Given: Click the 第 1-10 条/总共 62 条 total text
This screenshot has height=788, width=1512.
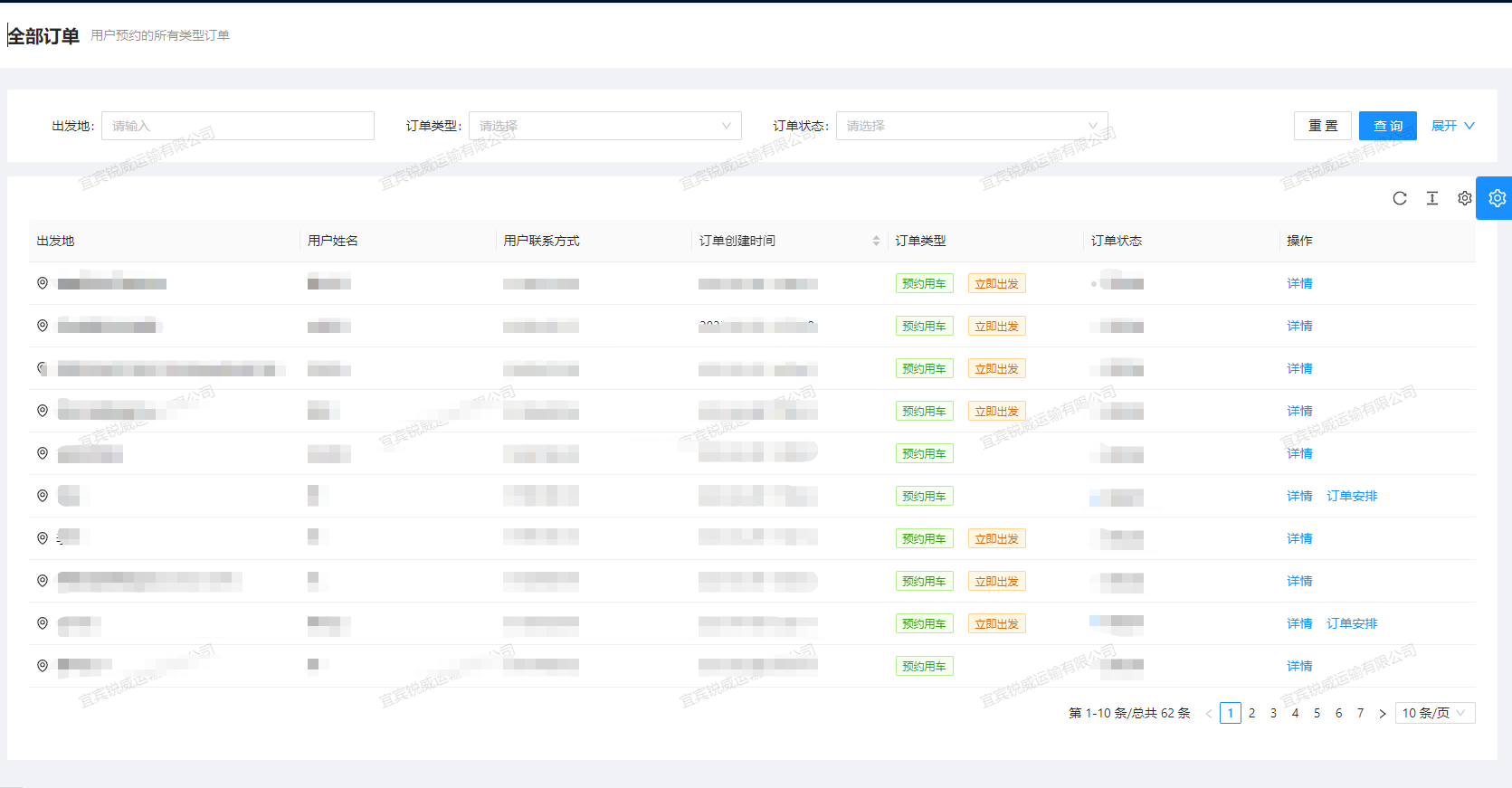Looking at the screenshot, I should pos(1129,713).
